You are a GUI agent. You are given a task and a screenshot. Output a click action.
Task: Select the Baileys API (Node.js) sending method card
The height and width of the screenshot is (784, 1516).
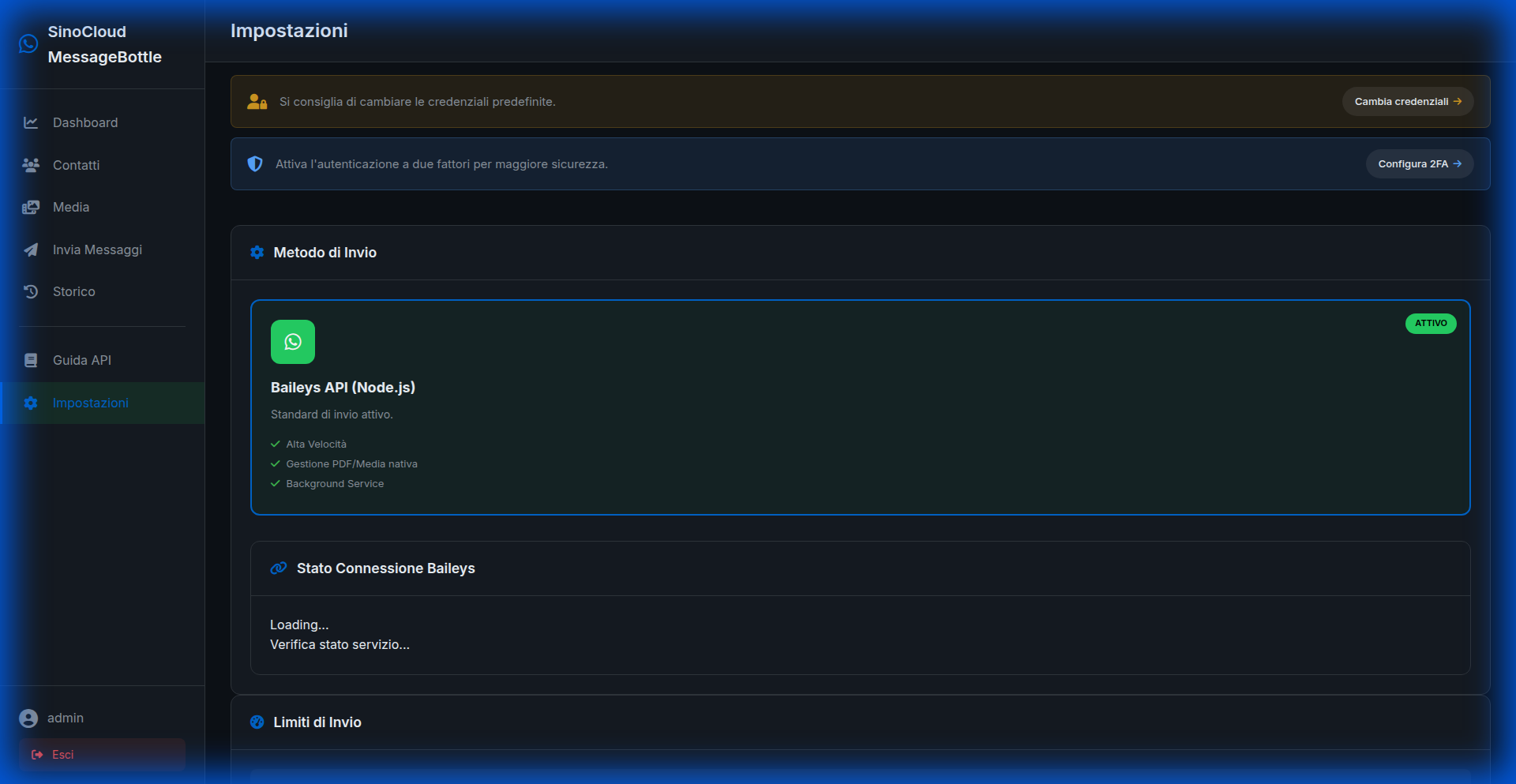click(x=861, y=408)
